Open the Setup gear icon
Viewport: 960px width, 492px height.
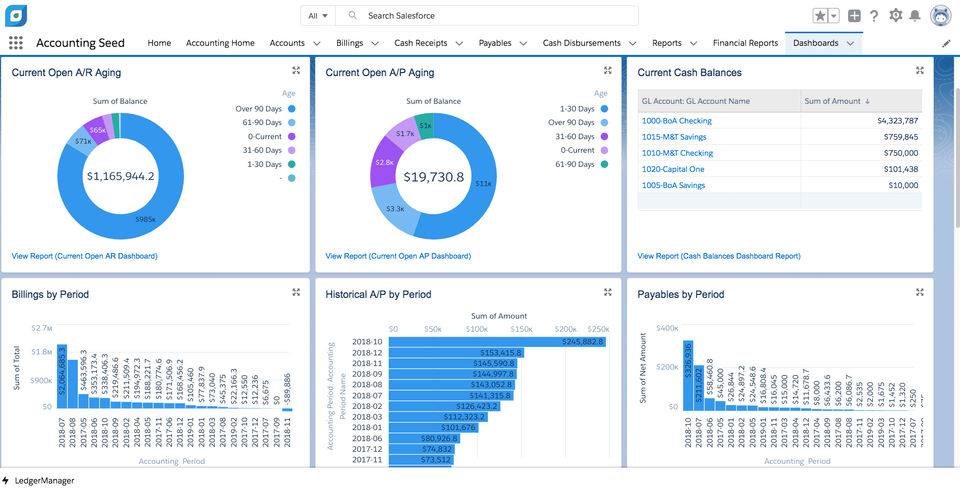tap(896, 15)
